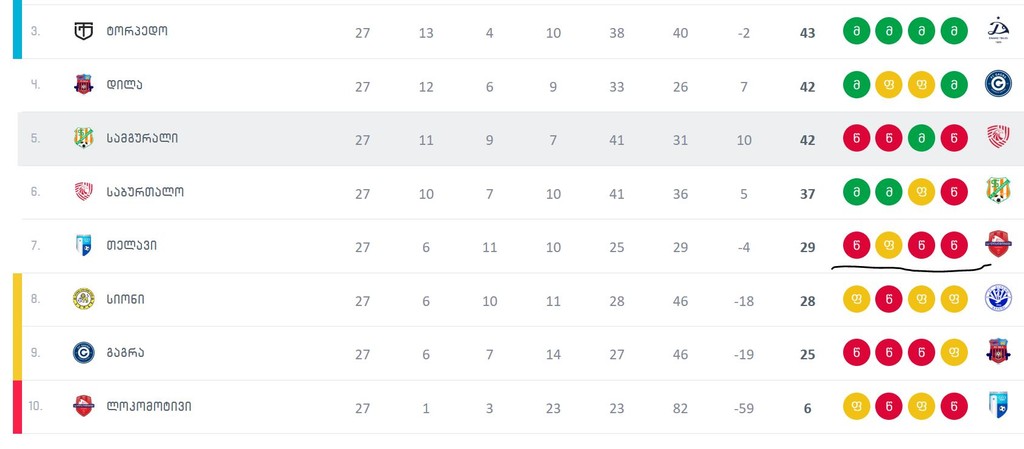Open სამგურალი team crest beside its name
Viewport: 1024px width, 449px height.
tap(84, 138)
